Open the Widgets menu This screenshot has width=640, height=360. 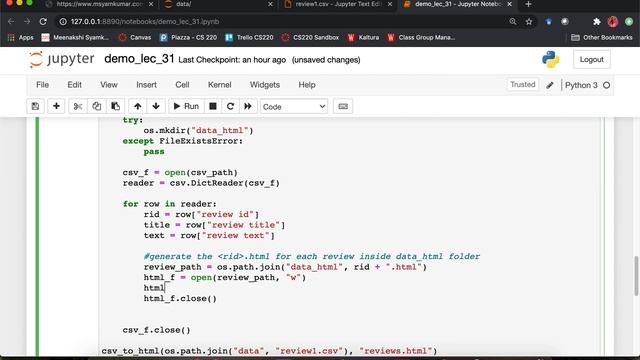tap(265, 85)
